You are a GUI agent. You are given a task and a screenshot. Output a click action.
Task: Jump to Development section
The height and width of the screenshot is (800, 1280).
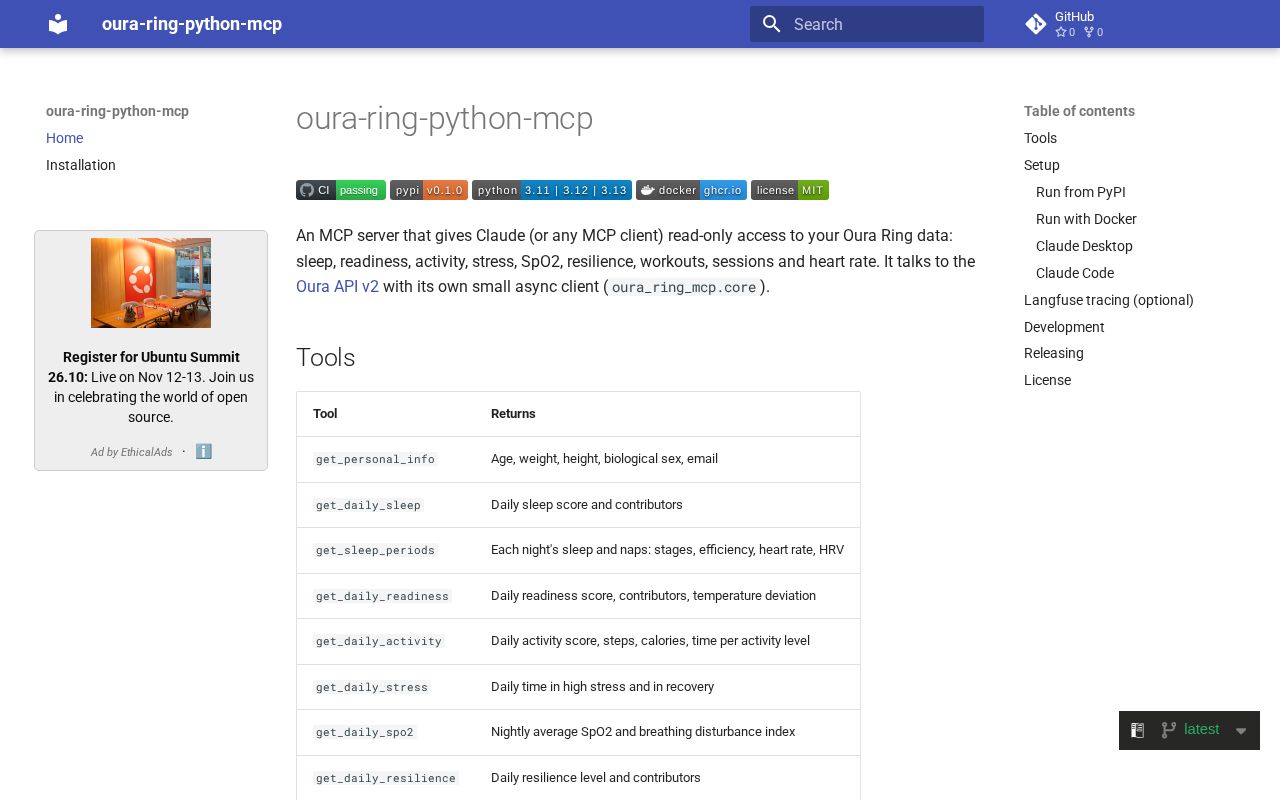click(1064, 327)
